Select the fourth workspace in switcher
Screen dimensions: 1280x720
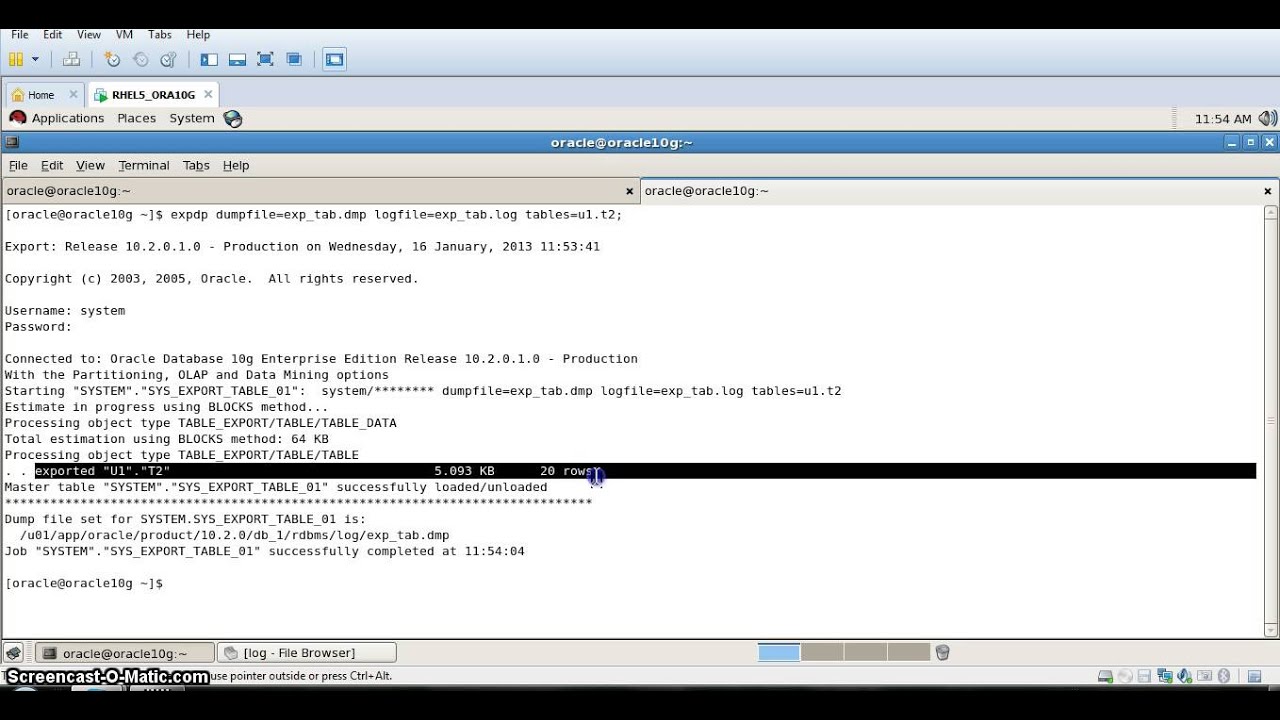click(908, 653)
